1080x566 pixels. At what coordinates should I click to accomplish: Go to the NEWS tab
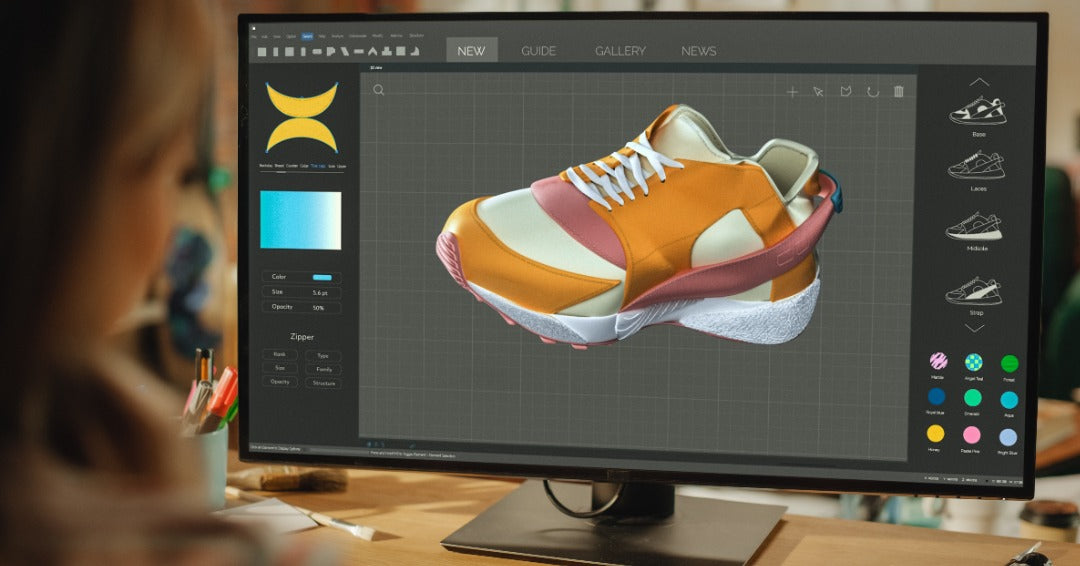coord(699,51)
